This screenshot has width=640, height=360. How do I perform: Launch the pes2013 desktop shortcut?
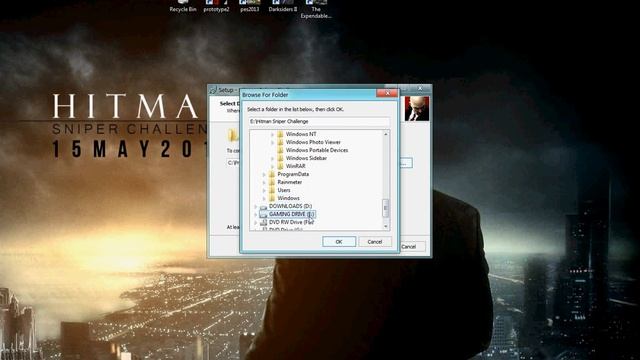click(x=249, y=6)
